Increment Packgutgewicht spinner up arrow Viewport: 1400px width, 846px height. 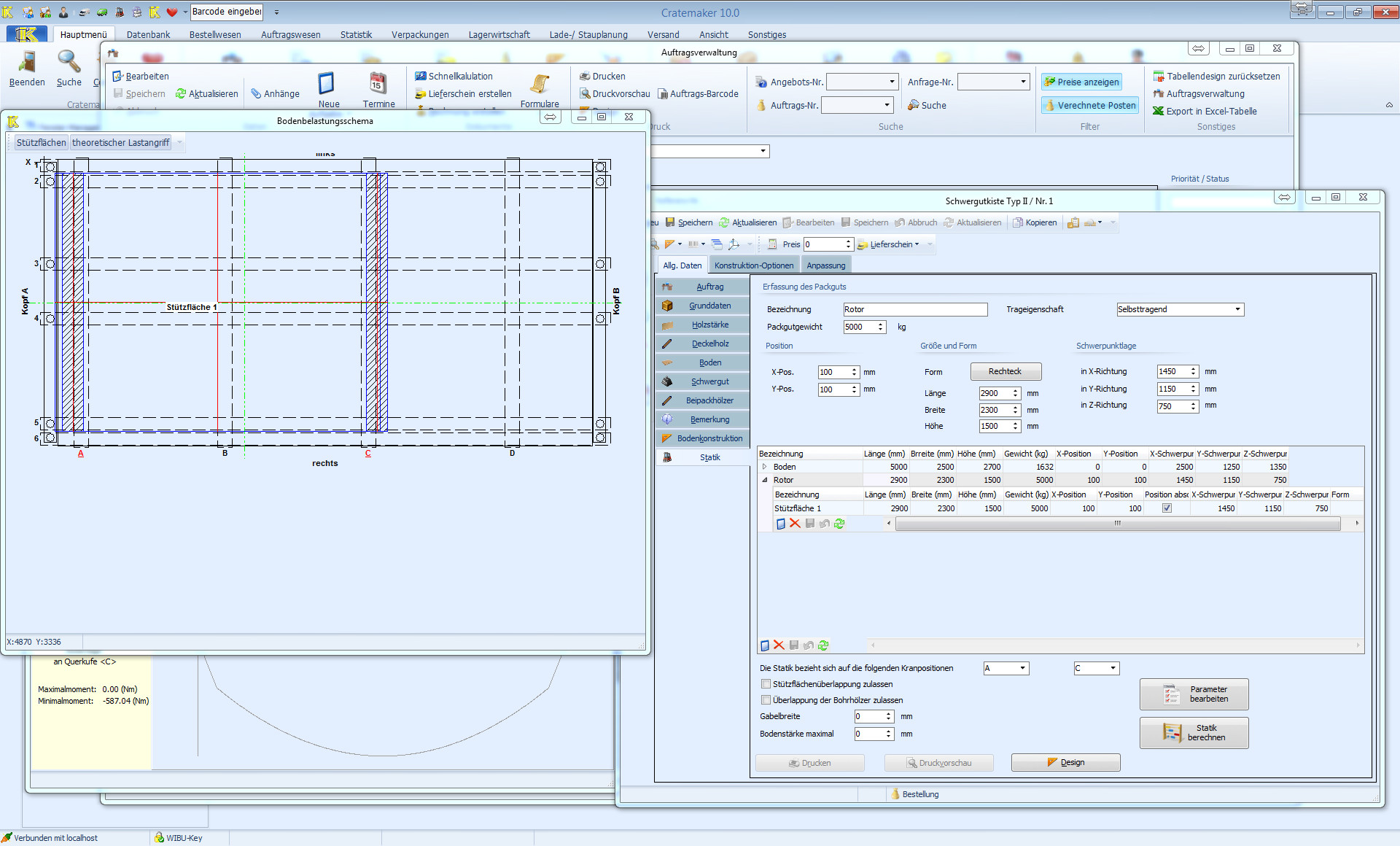click(881, 324)
